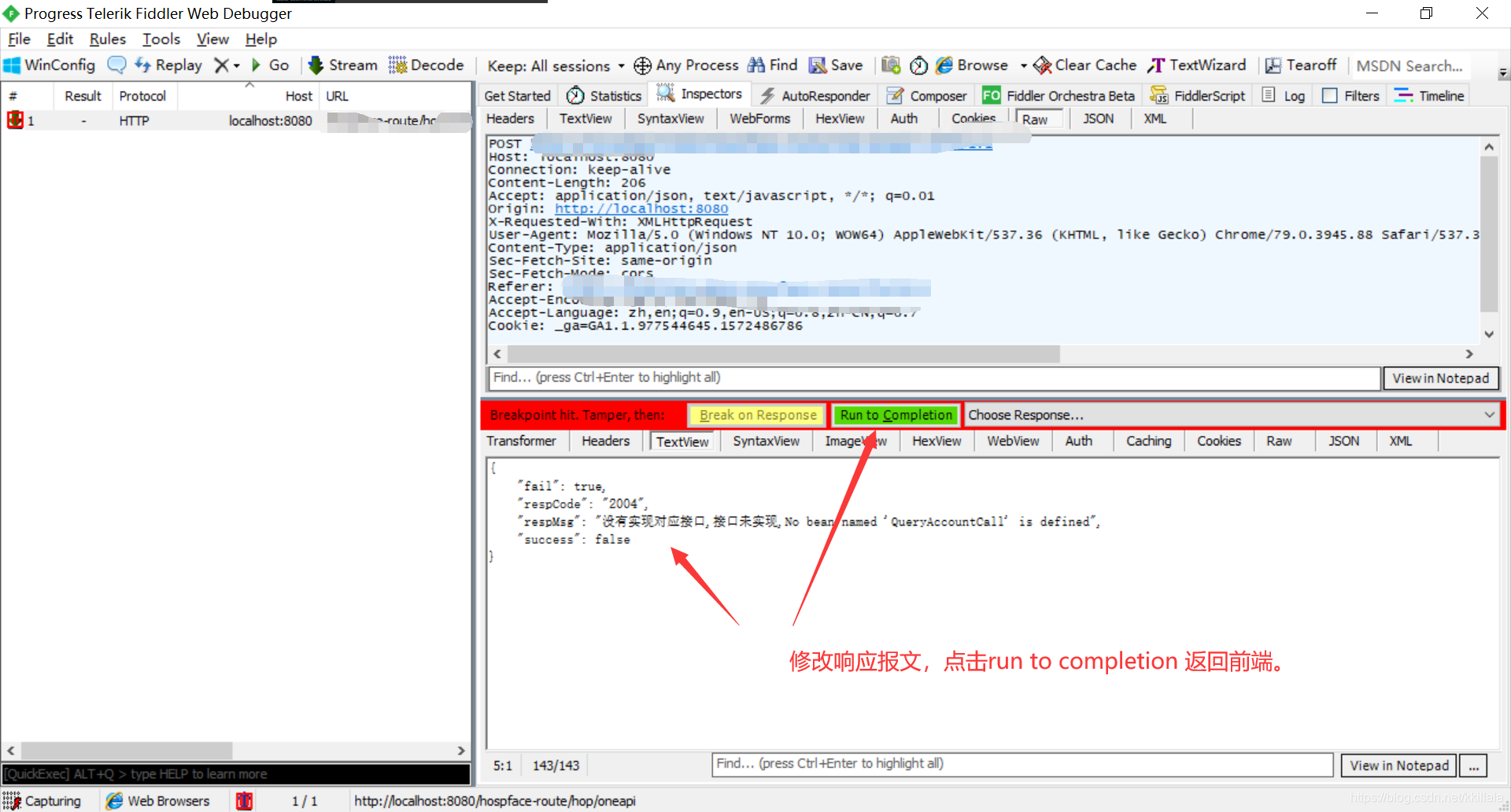
Task: Select session 1 breakpoint row icon
Action: click(15, 120)
